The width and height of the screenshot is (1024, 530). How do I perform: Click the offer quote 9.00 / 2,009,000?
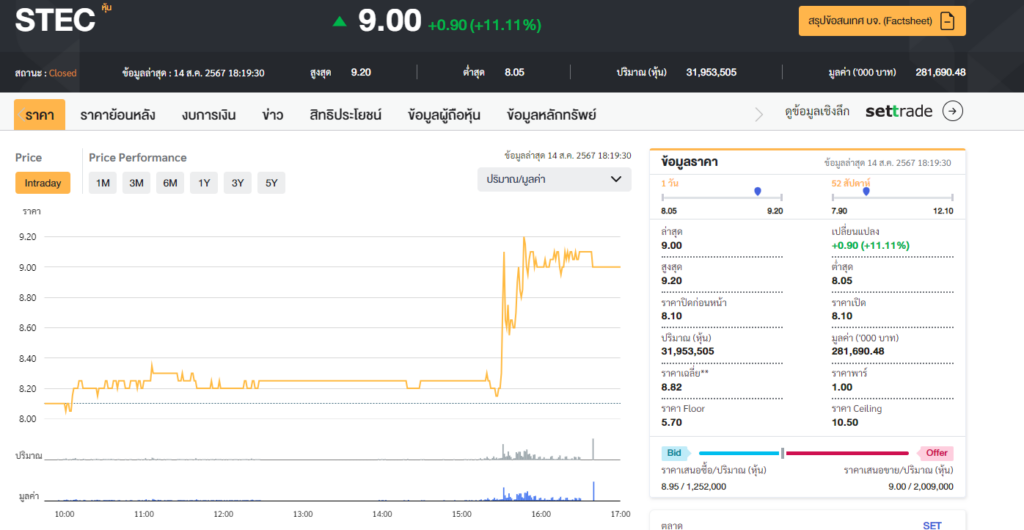tap(921, 486)
